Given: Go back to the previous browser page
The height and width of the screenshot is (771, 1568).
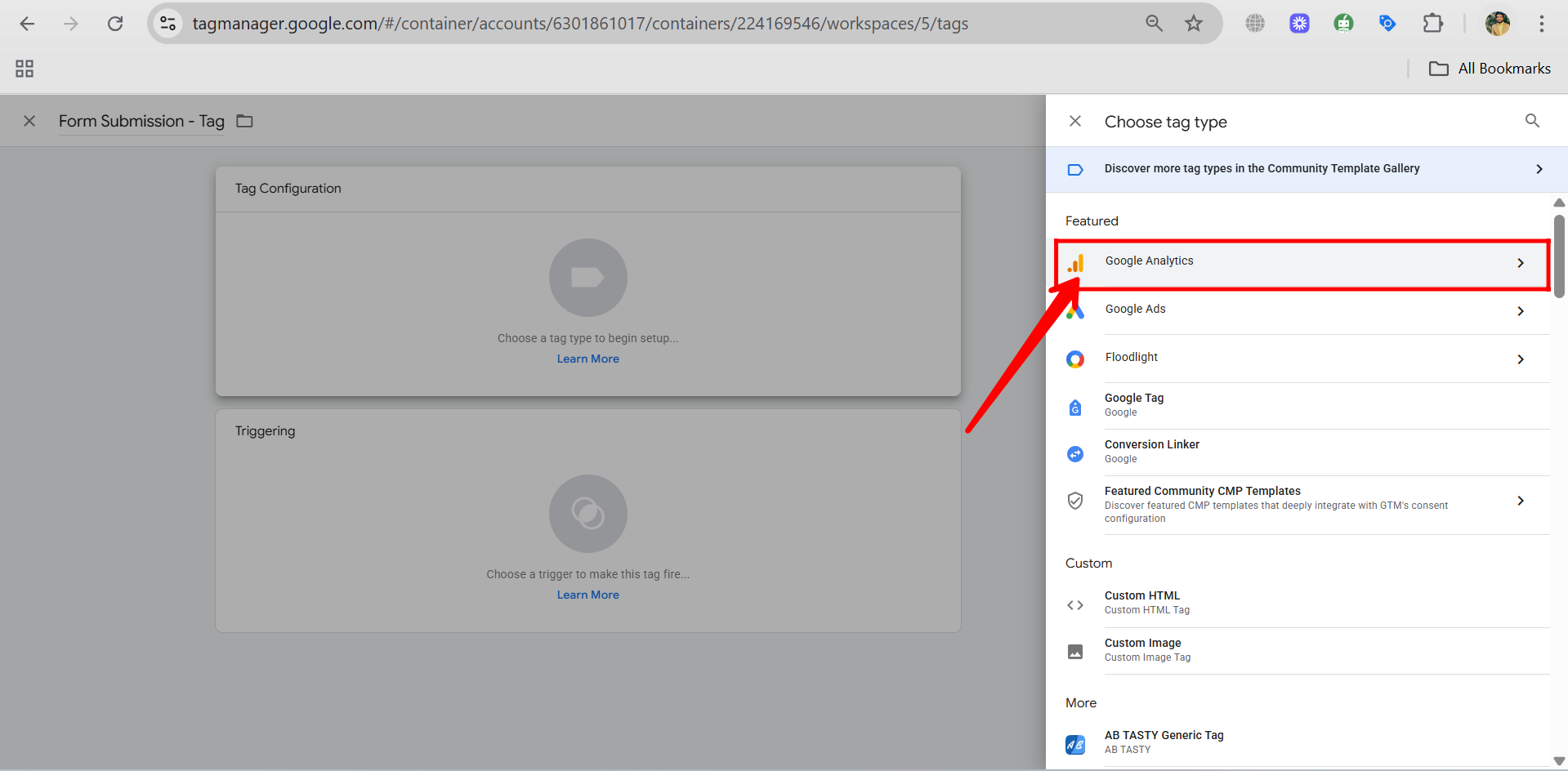Looking at the screenshot, I should pos(27,24).
